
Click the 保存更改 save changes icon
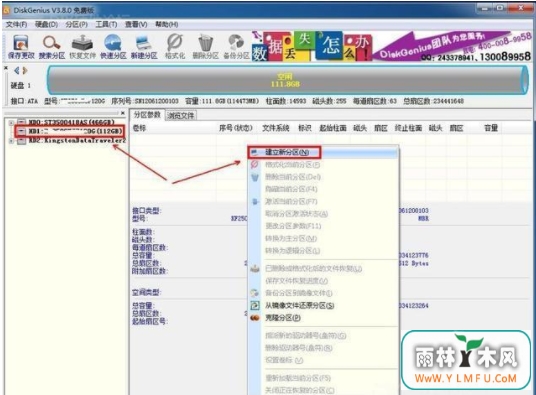coord(21,47)
